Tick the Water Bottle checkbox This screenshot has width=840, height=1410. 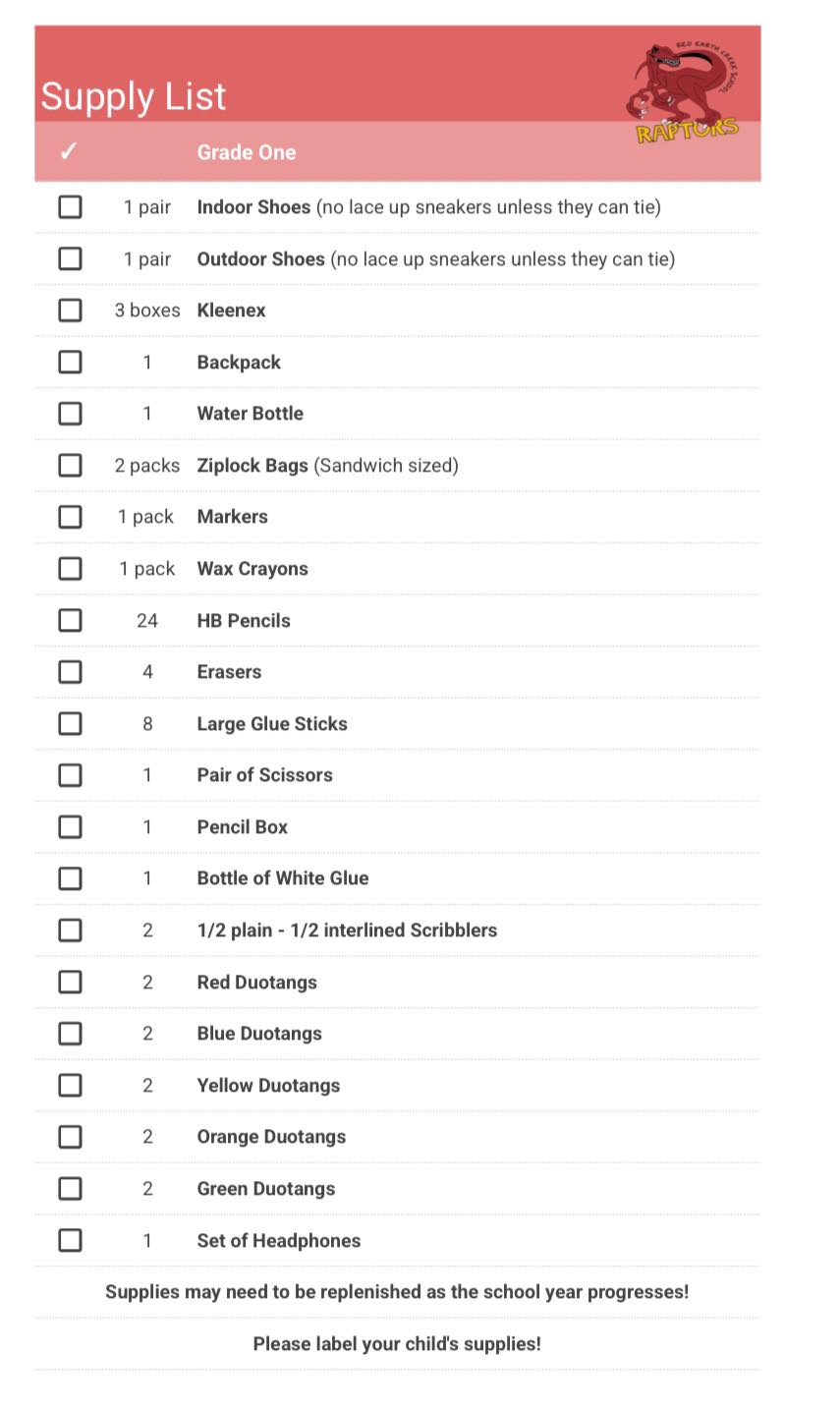(70, 414)
